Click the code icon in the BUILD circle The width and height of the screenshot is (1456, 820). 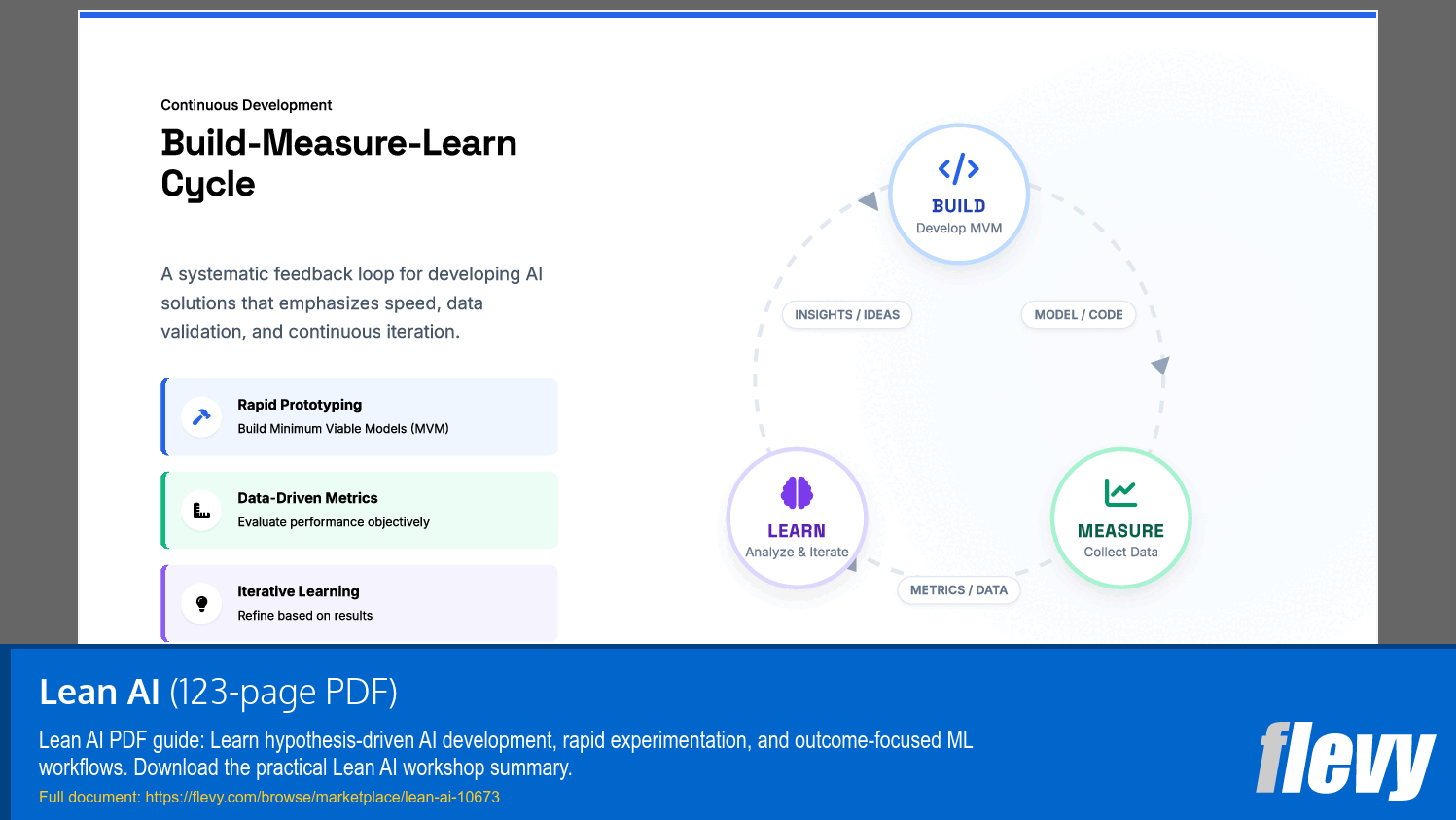coord(959,165)
